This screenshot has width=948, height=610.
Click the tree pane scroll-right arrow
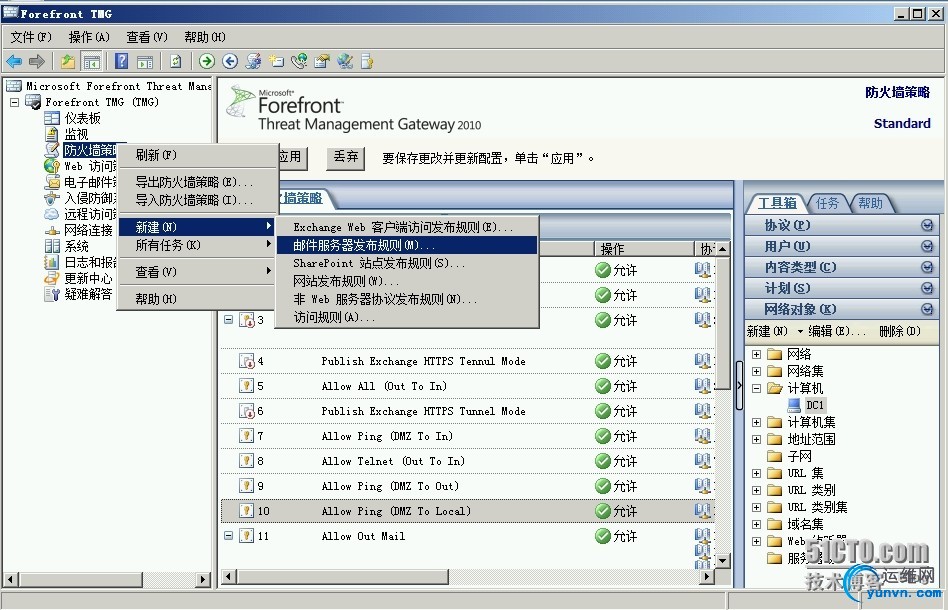point(203,579)
